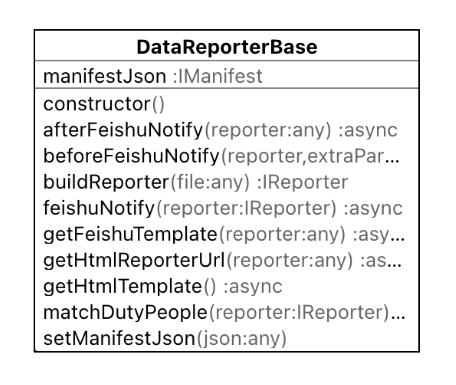Click the constructor method
Image resolution: width=456 pixels, height=385 pixels.
click(104, 104)
